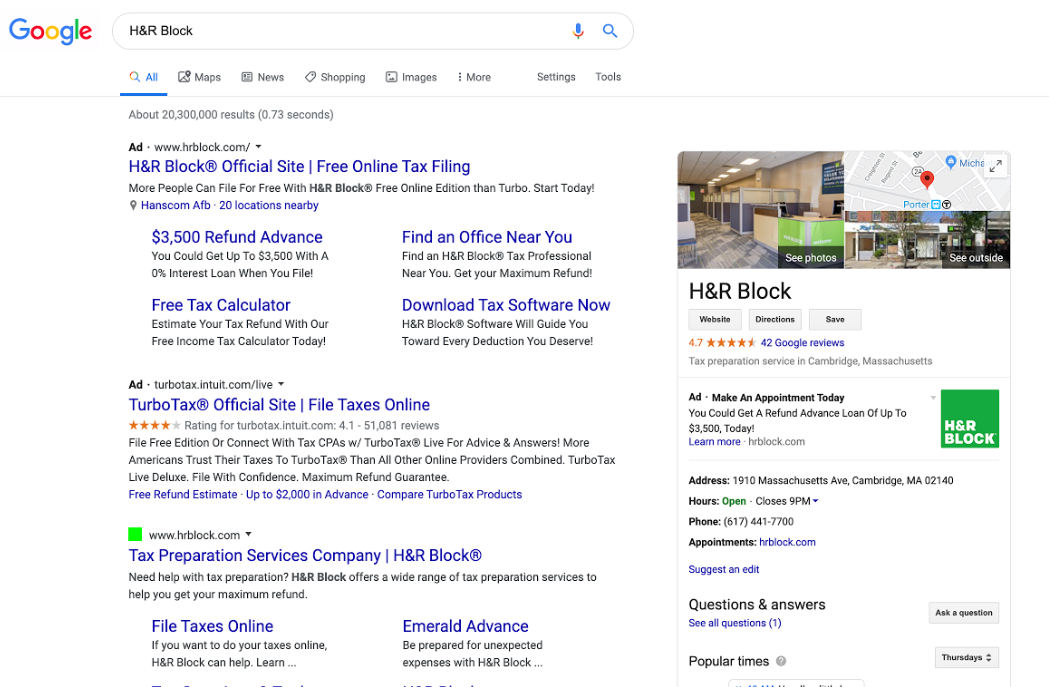Image resolution: width=1049 pixels, height=687 pixels.
Task: Click the Hanscom Afb location link
Action: (175, 205)
